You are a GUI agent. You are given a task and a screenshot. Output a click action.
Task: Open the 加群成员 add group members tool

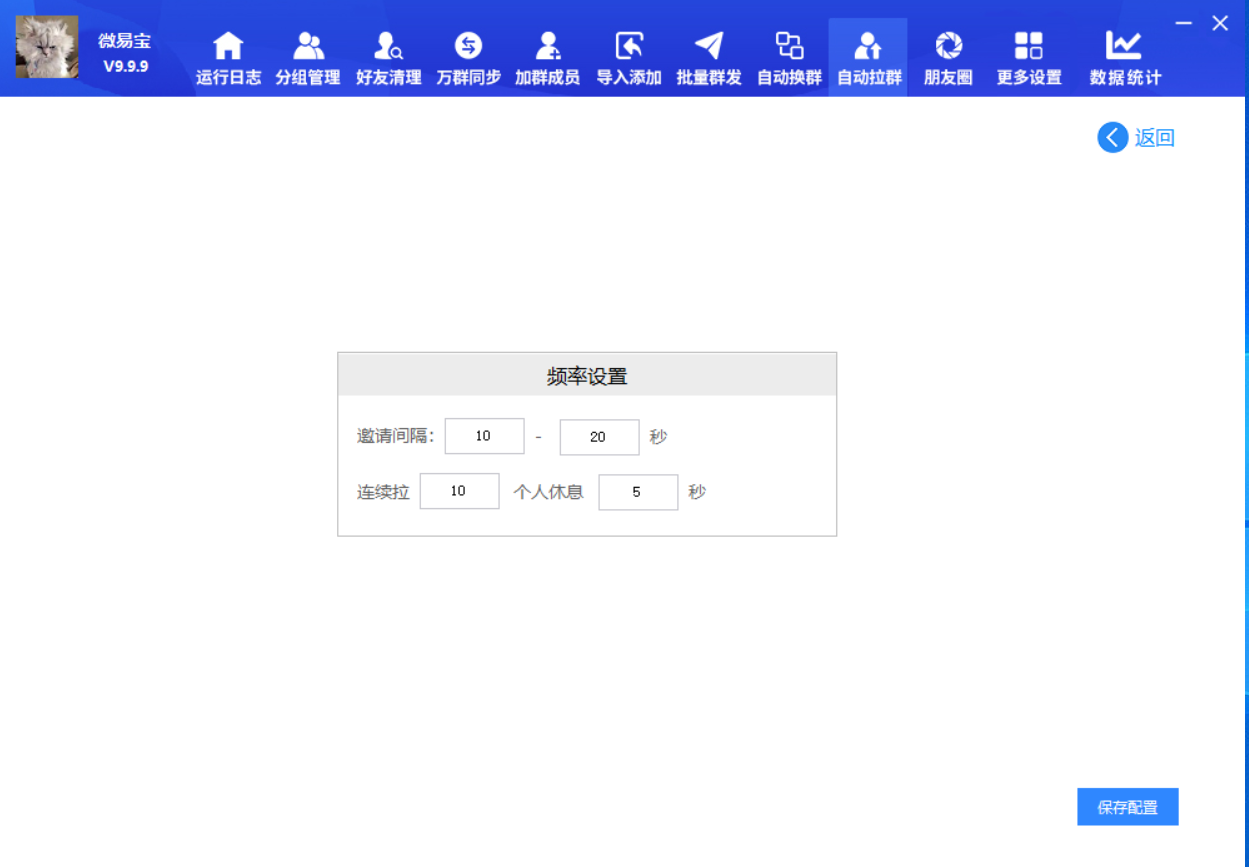(547, 55)
